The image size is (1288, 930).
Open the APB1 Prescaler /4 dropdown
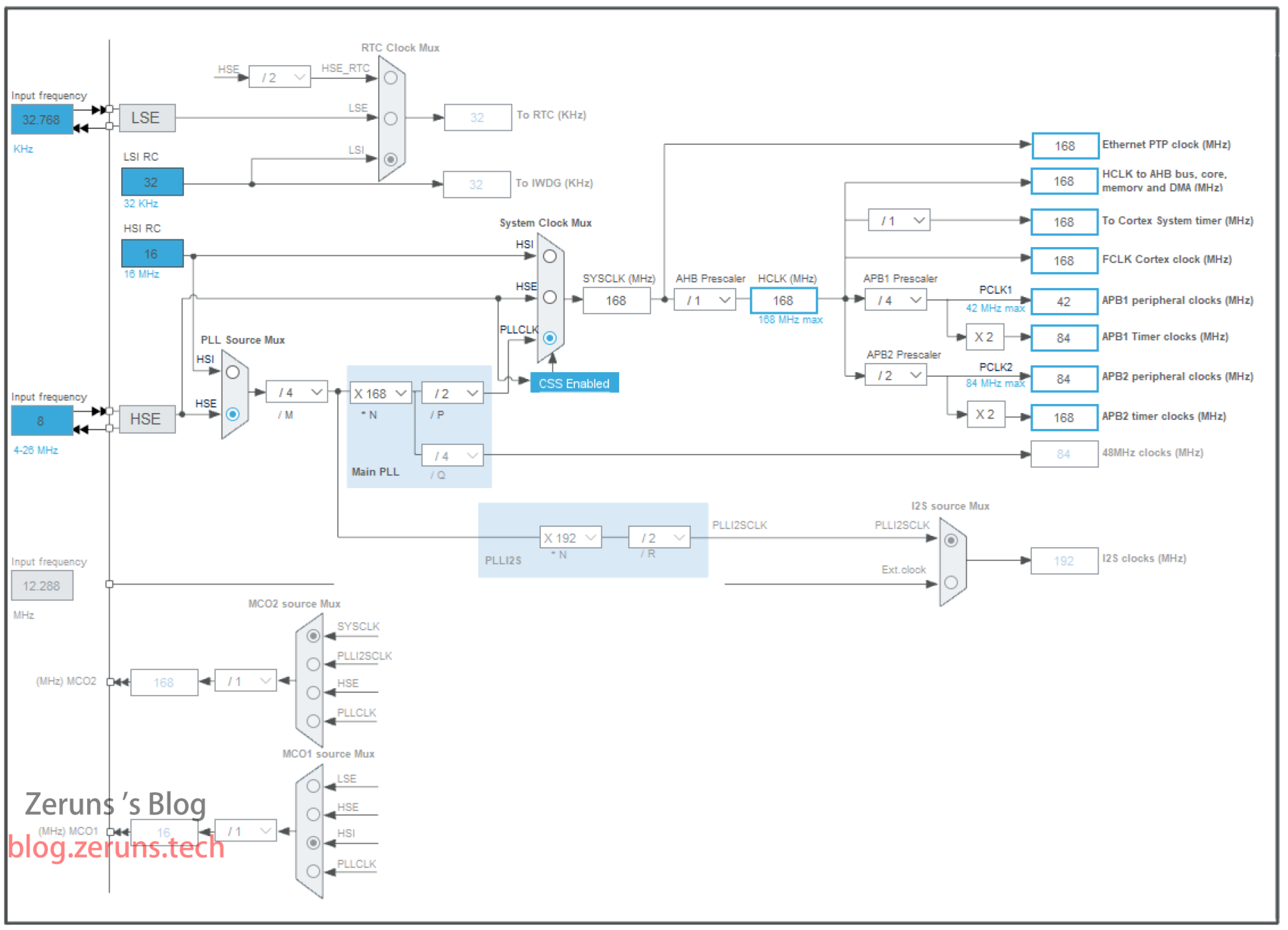896,300
